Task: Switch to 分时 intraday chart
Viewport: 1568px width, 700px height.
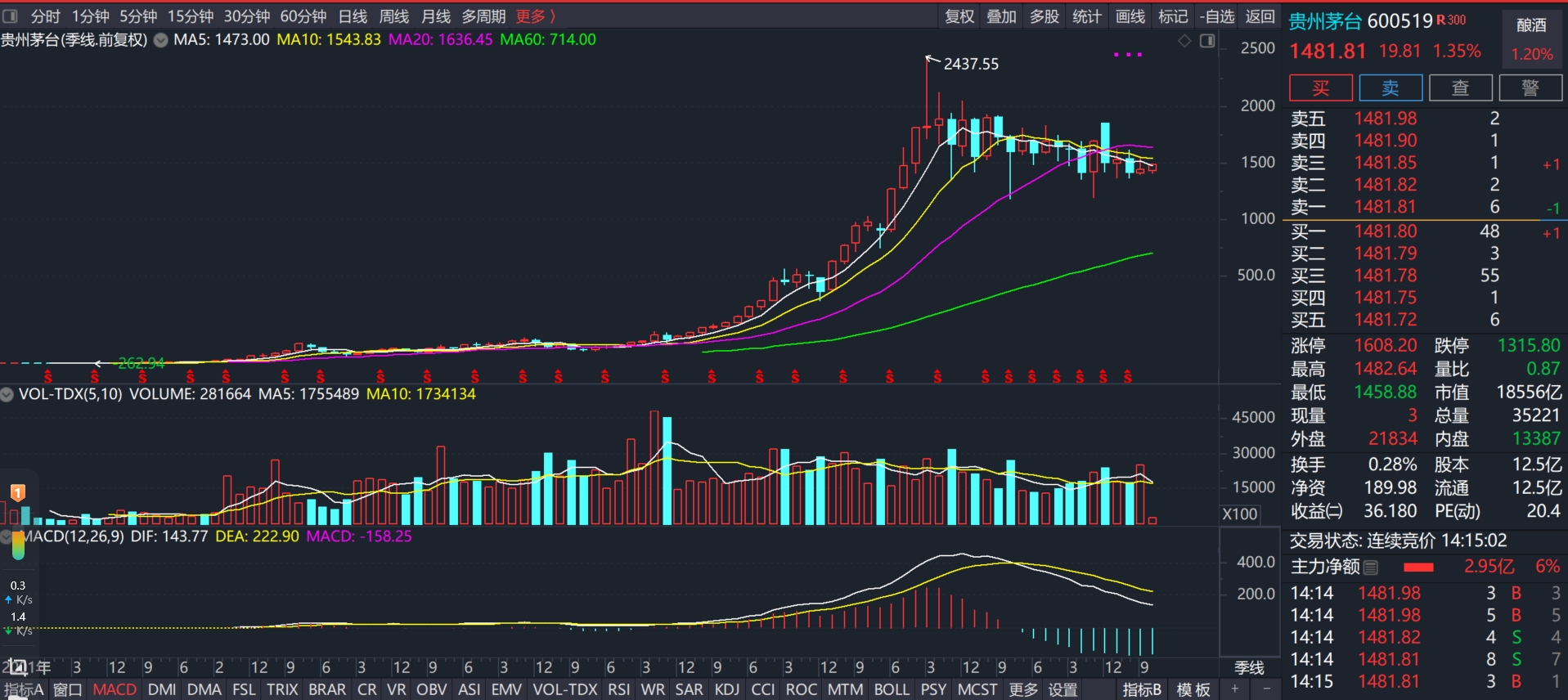Action: 46,16
